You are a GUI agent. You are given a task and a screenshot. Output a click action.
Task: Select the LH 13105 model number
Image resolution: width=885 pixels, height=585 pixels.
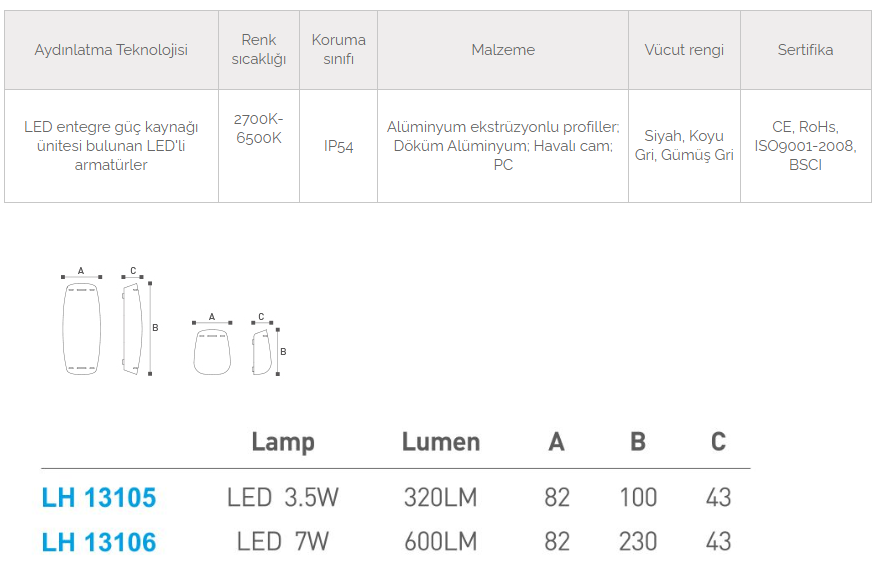tap(99, 497)
